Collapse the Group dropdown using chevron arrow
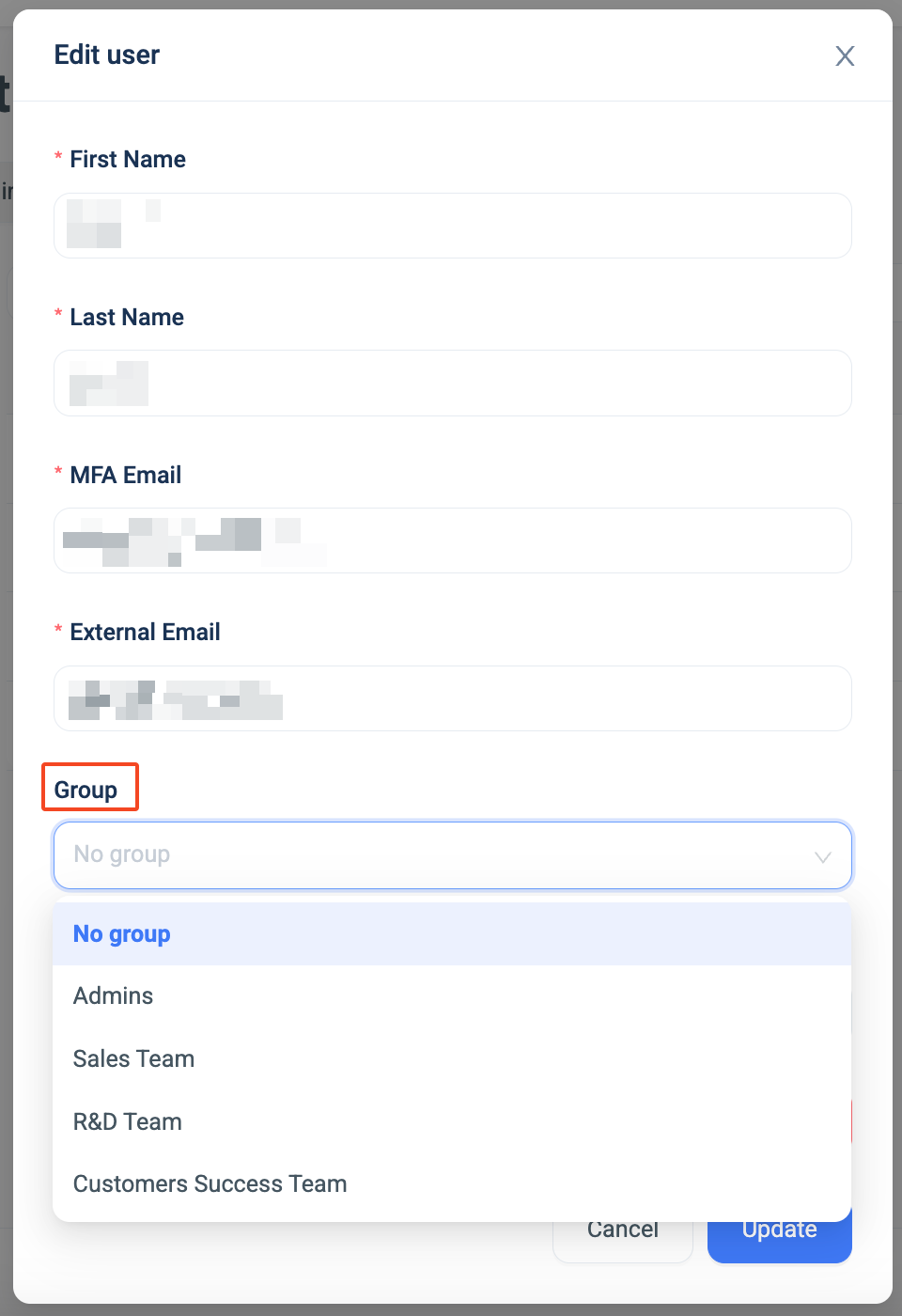 [x=823, y=856]
